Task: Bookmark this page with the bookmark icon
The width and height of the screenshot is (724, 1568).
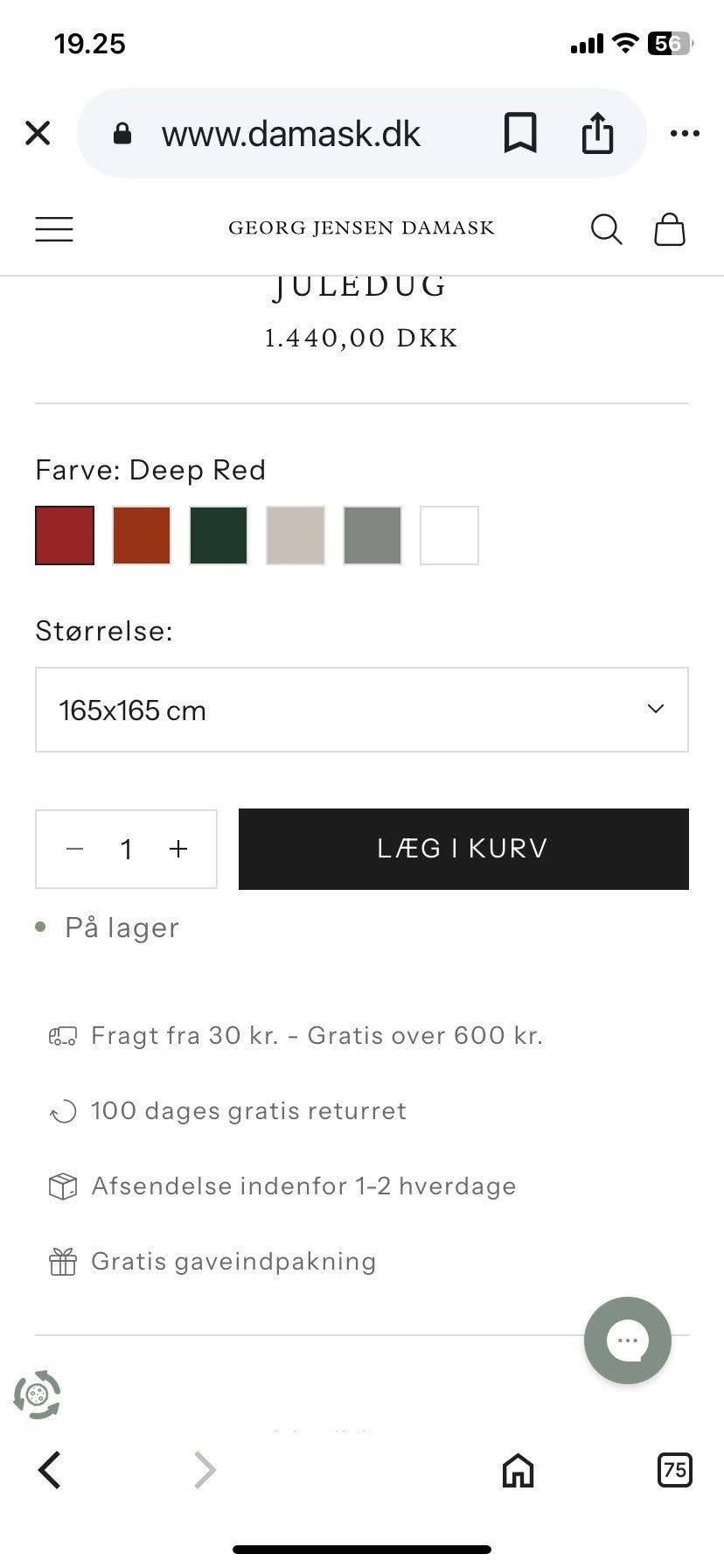Action: pyautogui.click(x=520, y=134)
